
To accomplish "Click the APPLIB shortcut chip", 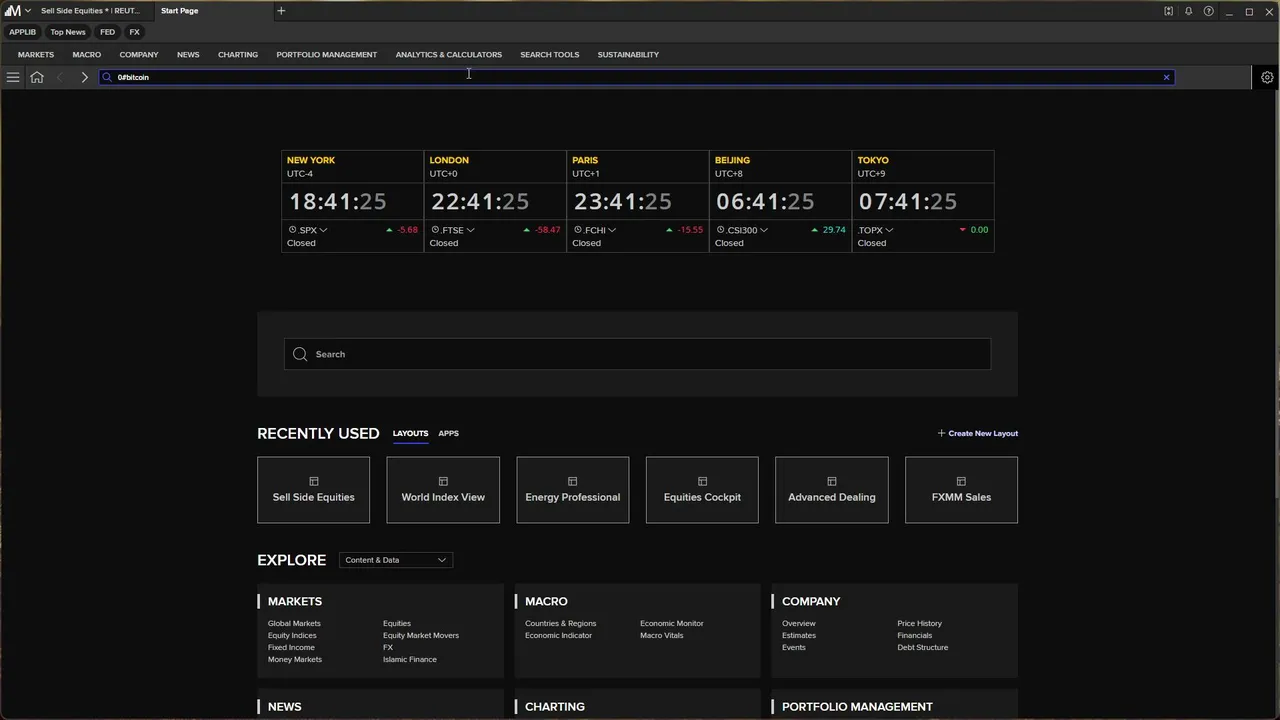I will click(x=22, y=32).
